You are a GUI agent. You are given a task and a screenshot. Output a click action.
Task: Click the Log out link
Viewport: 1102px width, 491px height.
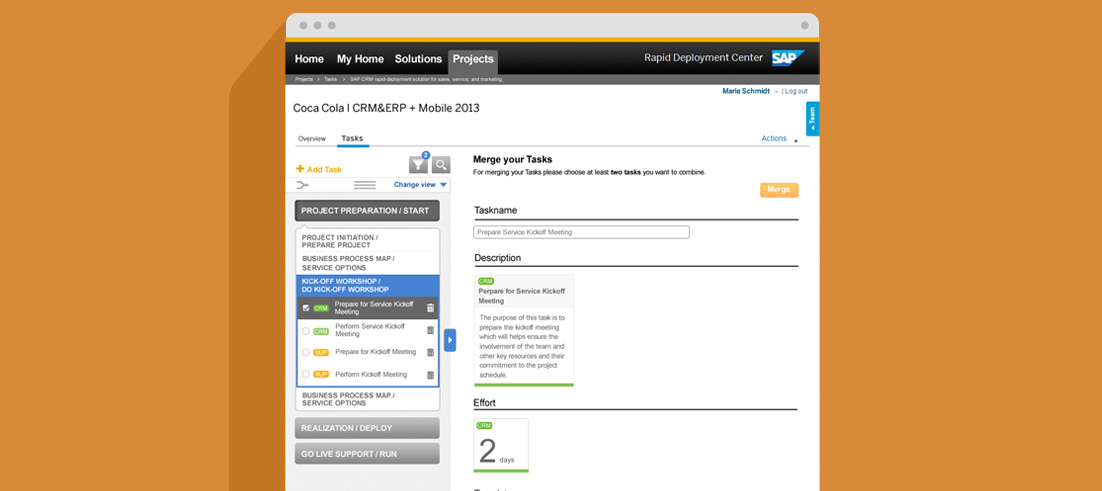(x=796, y=91)
